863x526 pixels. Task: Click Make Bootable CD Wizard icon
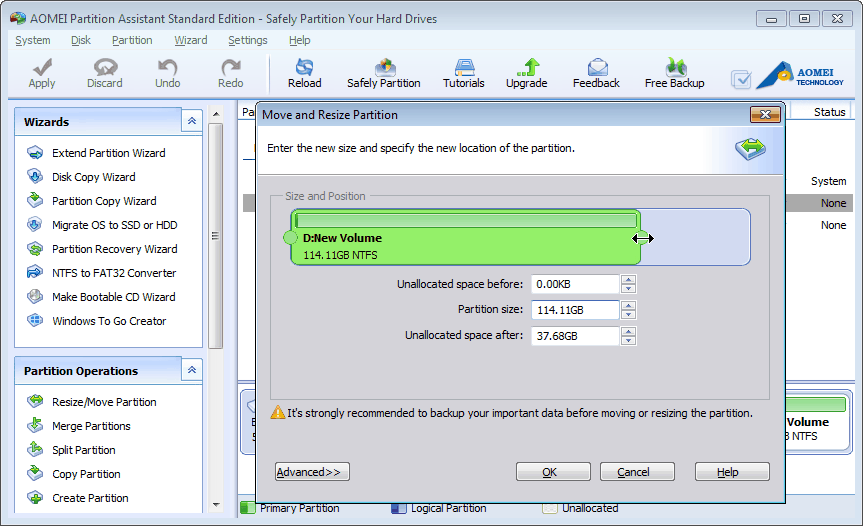(35, 297)
